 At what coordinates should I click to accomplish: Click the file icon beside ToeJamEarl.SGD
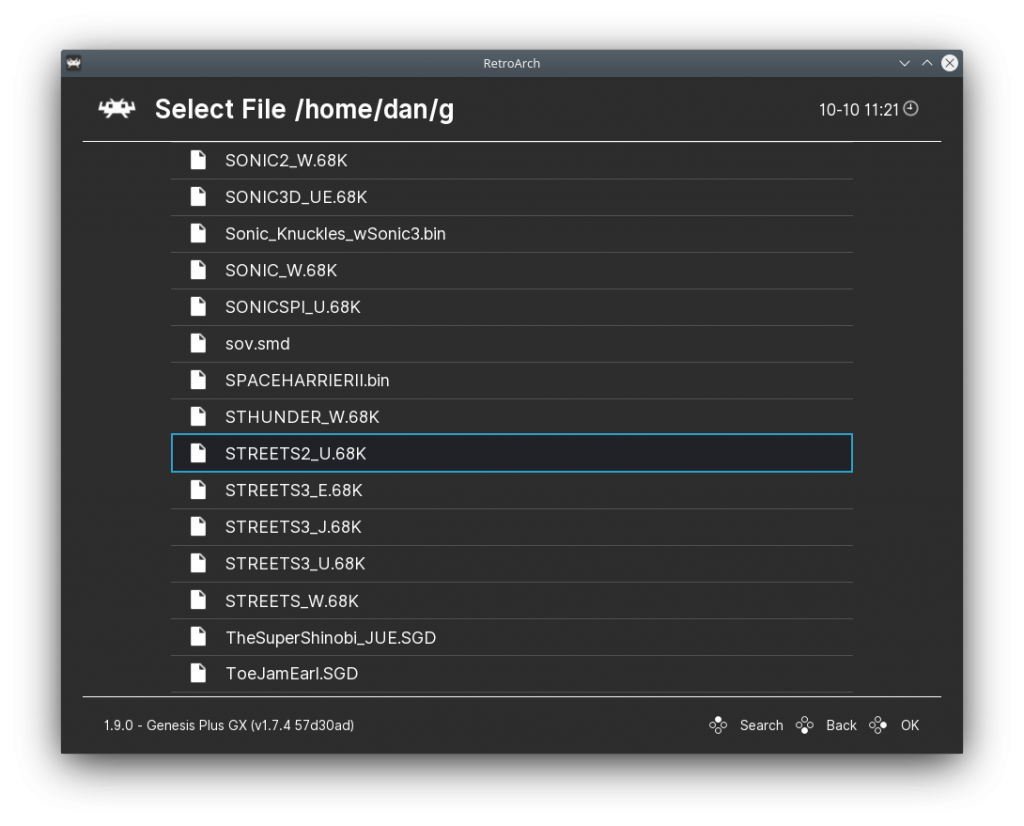(x=198, y=673)
